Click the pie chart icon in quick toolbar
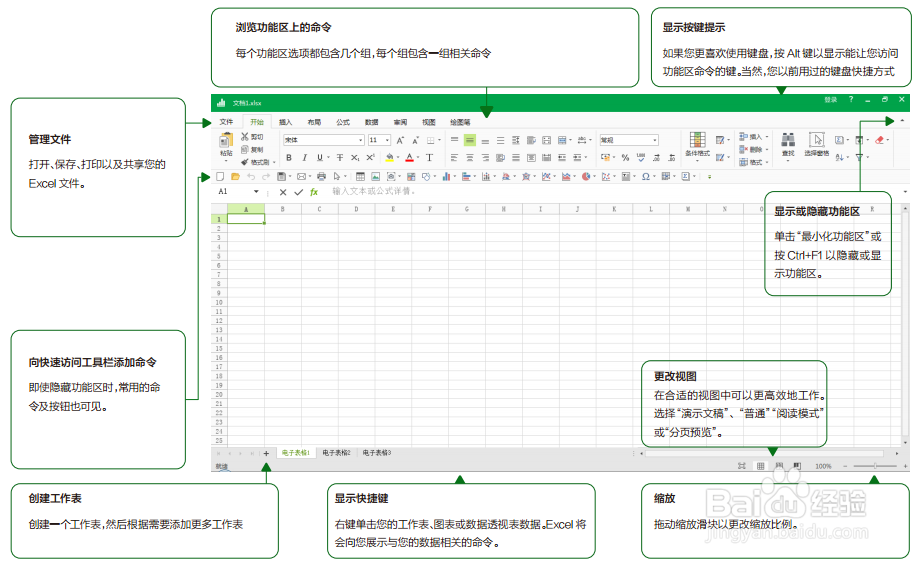The height and width of the screenshot is (564, 920). pos(586,176)
